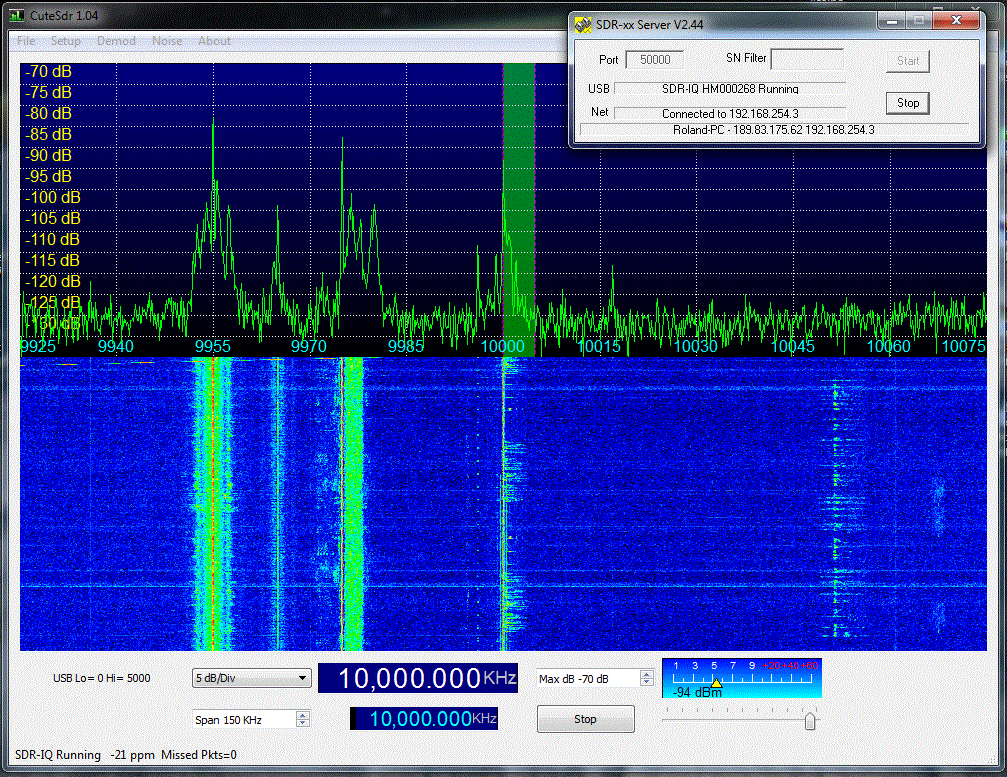This screenshot has width=1007, height=777.
Task: Close the SDR-xx Server window
Action: tap(956, 20)
